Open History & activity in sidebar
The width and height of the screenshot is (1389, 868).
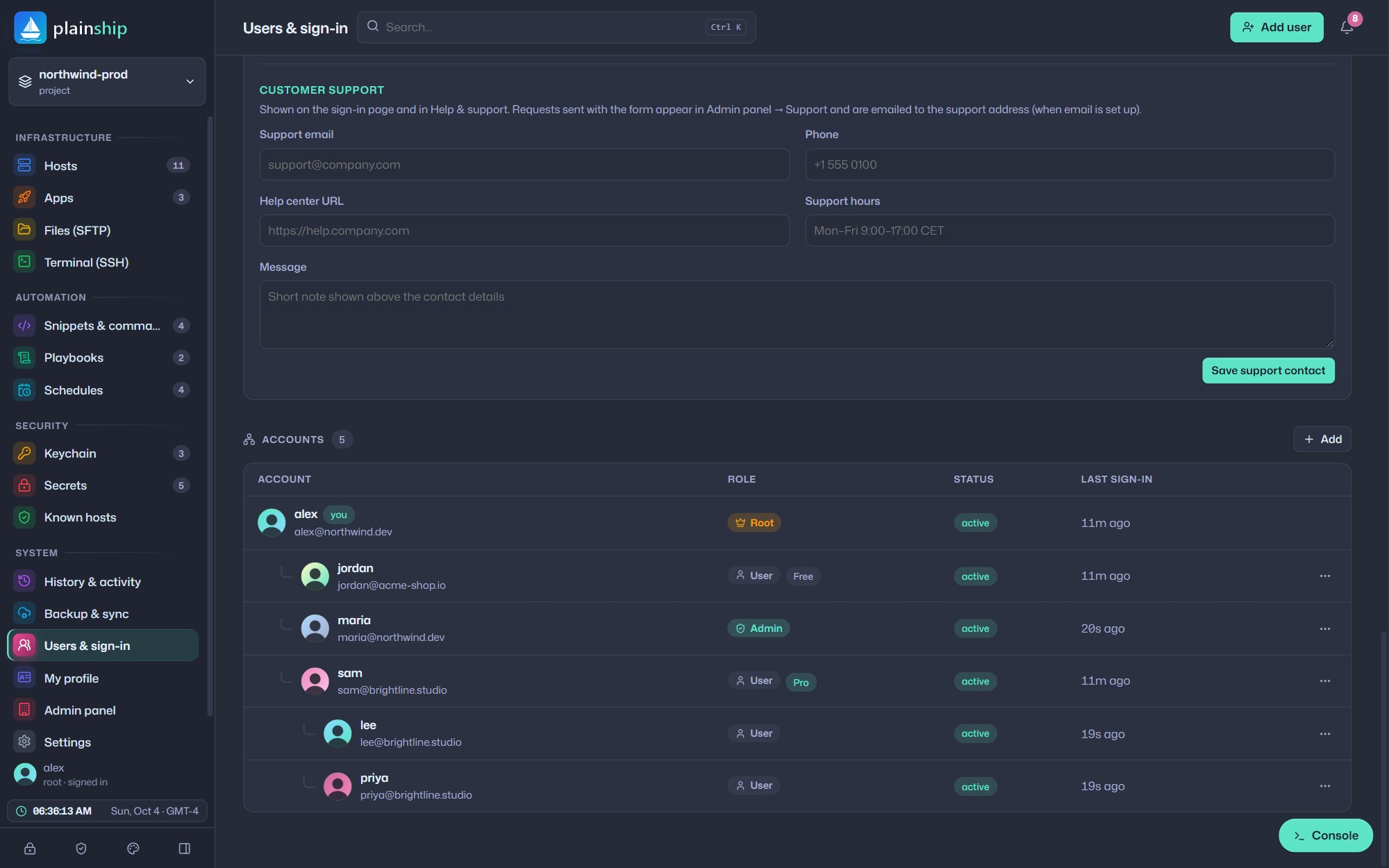103,582
